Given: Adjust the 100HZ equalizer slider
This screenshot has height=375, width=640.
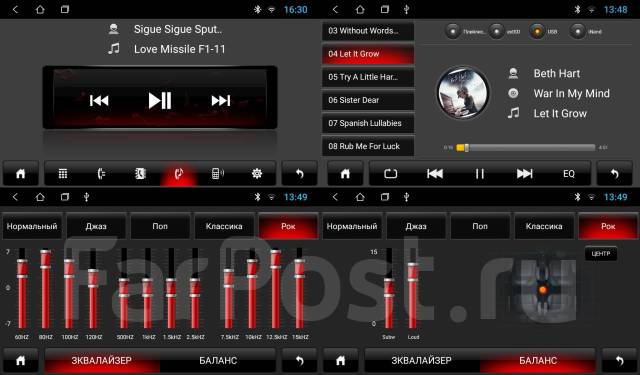Looking at the screenshot, I should [x=69, y=288].
